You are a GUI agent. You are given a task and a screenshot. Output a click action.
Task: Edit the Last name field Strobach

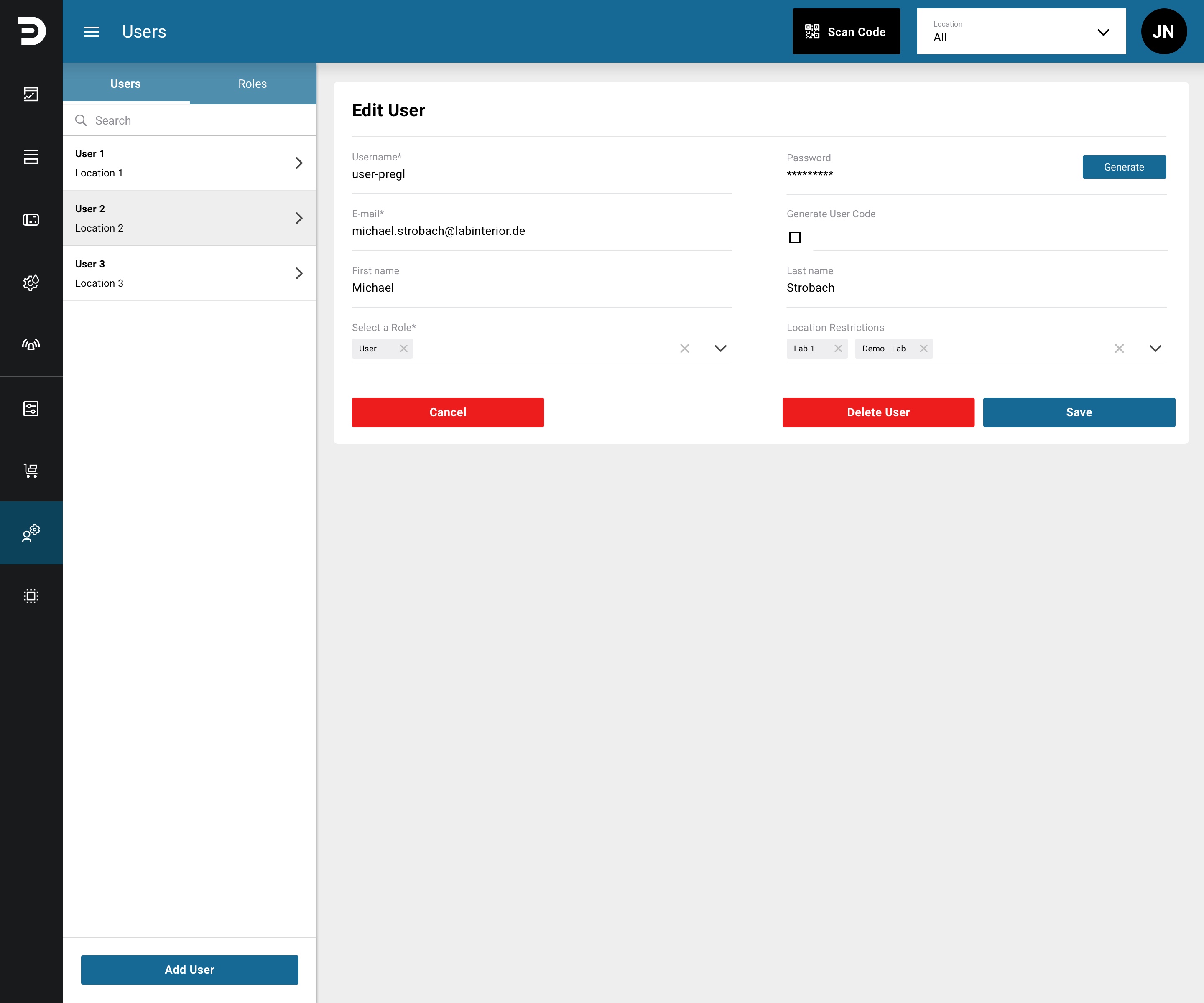(977, 288)
